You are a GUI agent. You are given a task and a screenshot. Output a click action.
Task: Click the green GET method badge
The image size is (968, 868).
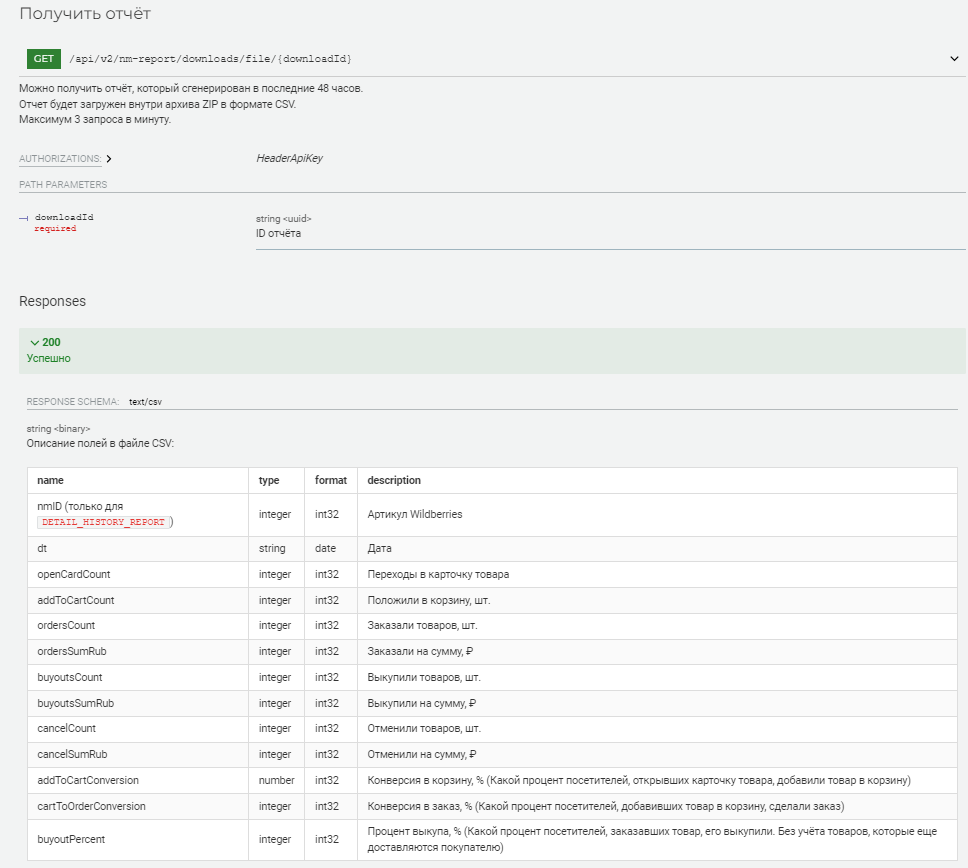pos(44,59)
